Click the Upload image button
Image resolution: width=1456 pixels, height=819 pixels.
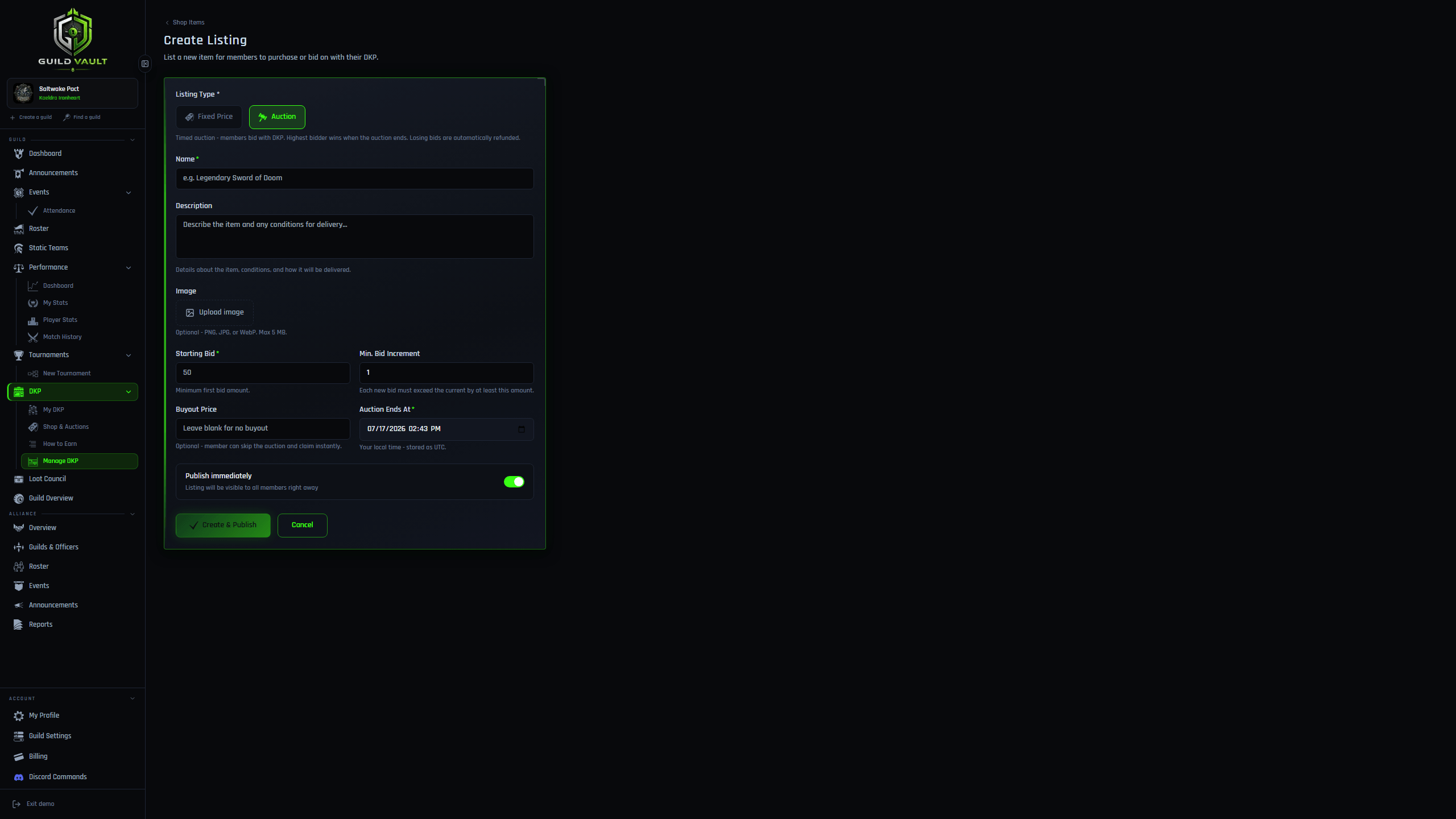(x=214, y=313)
